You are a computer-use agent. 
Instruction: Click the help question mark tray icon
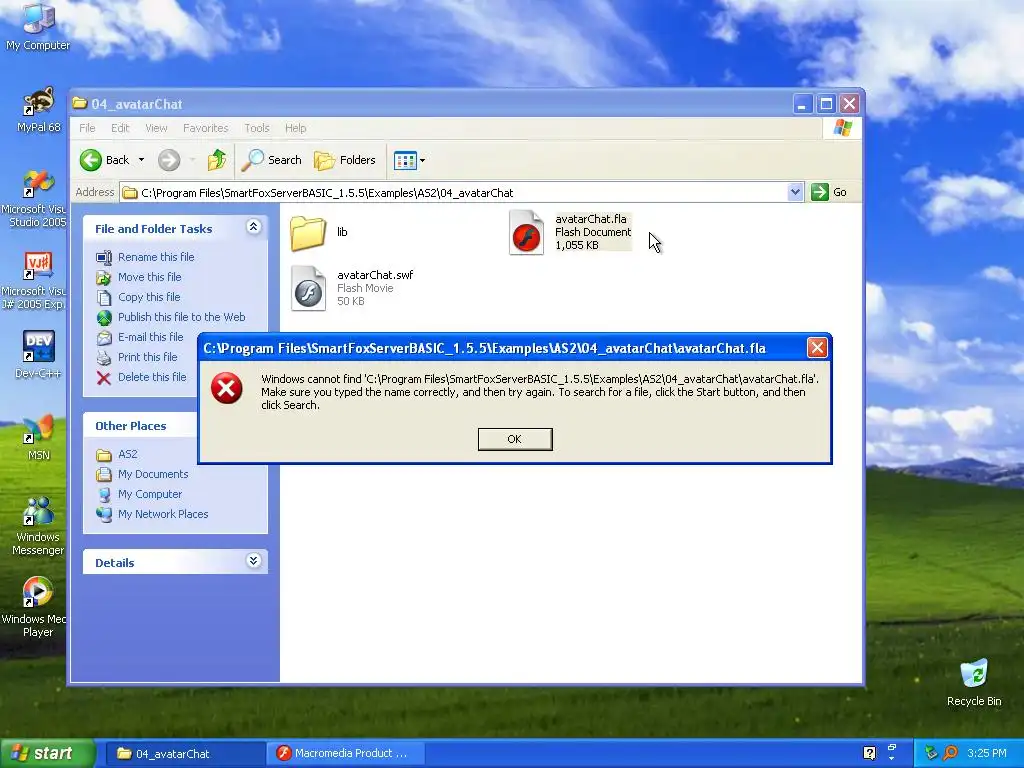click(869, 753)
